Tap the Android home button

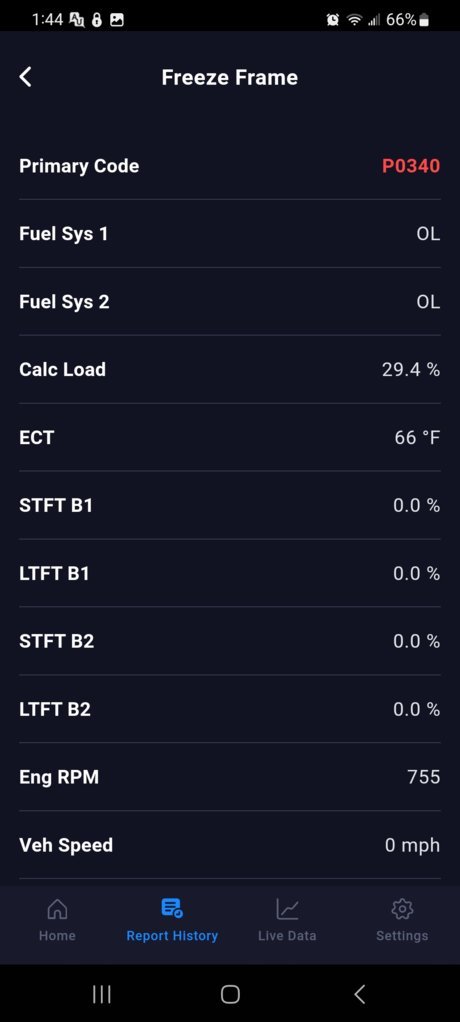[230, 994]
